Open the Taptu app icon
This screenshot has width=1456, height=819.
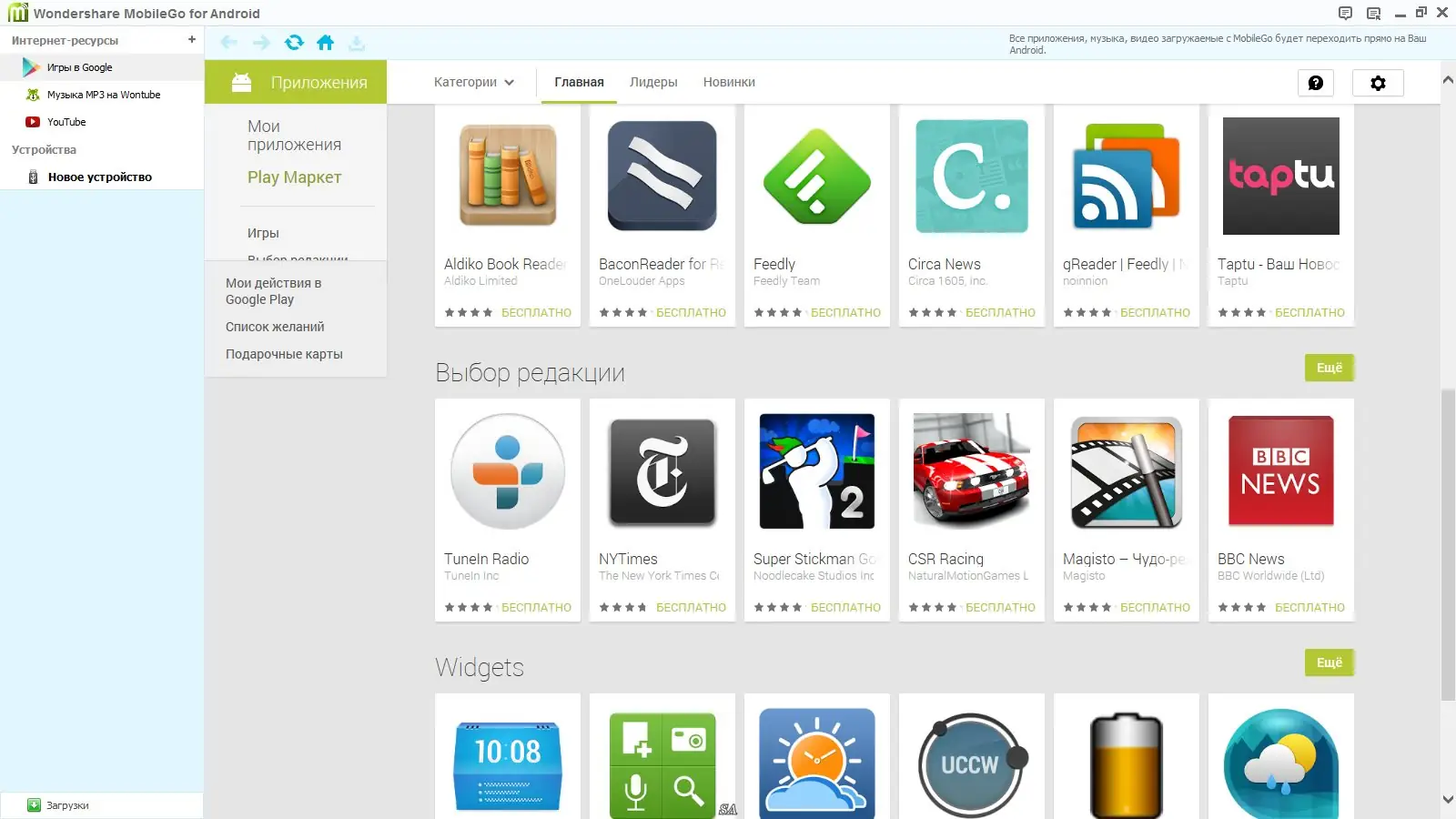(x=1281, y=176)
